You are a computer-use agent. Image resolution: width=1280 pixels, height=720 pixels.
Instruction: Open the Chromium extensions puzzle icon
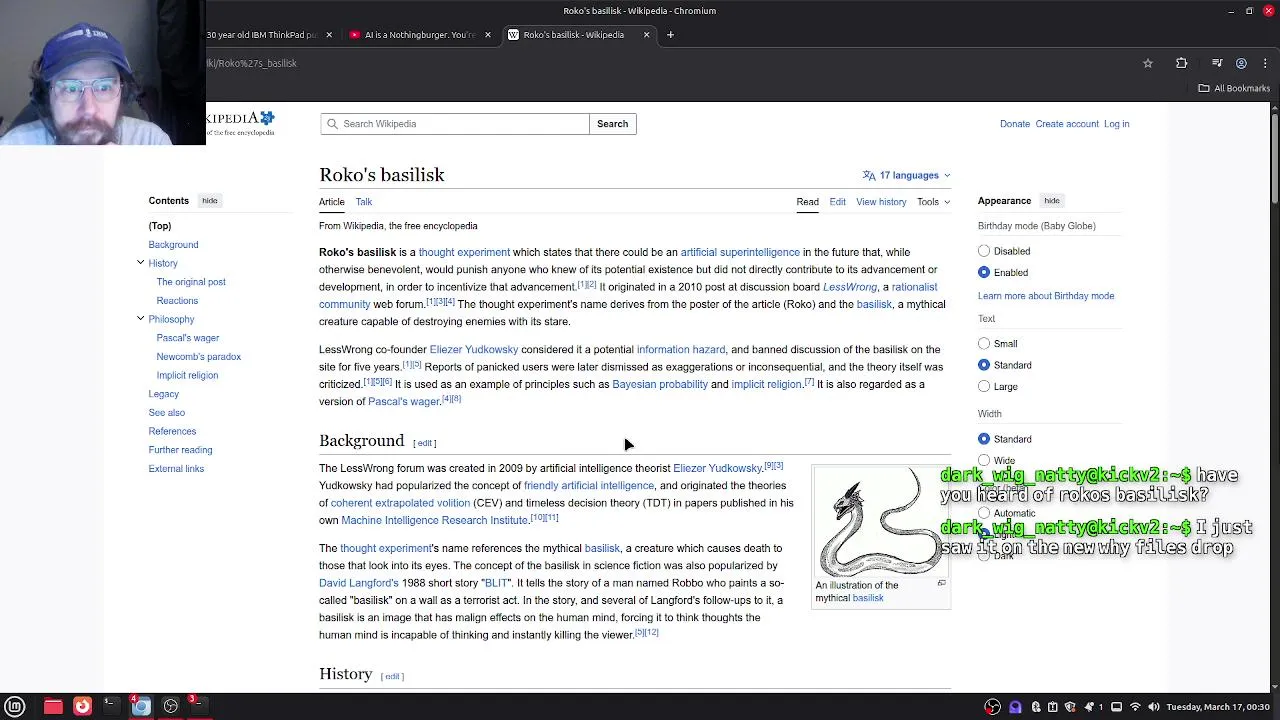(x=1181, y=63)
